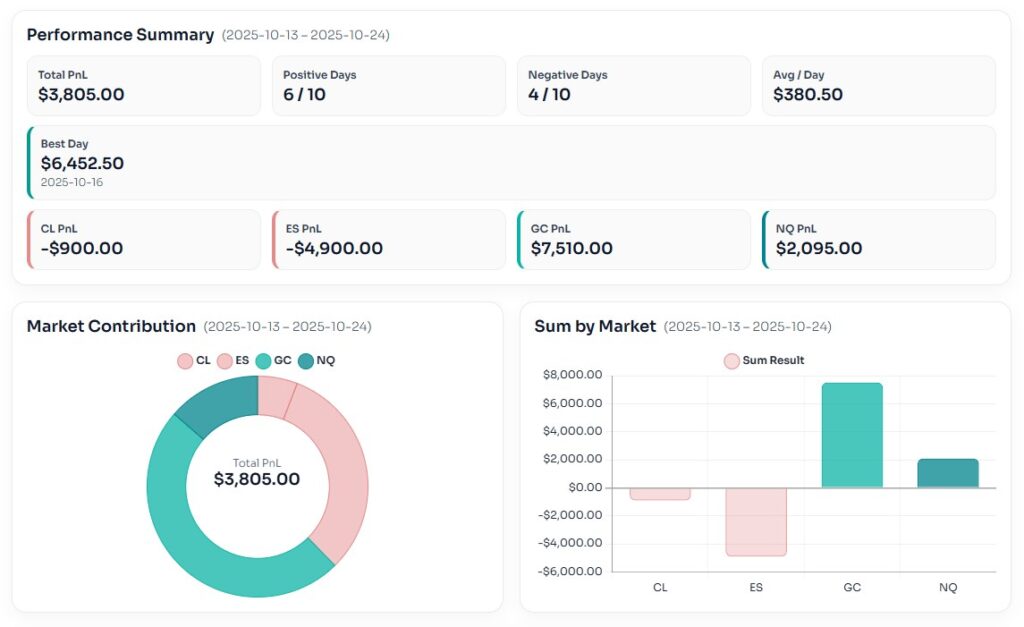Click the Negative Days card
Screen dimensions: 1024x627
tap(633, 86)
